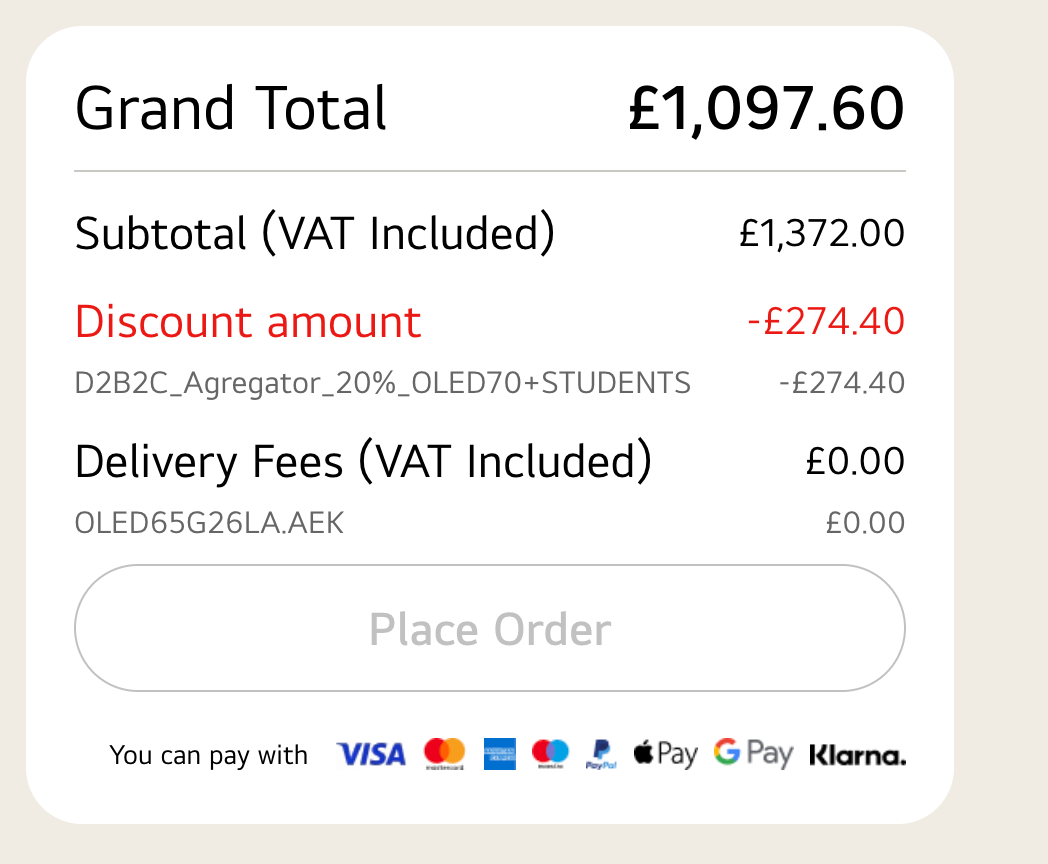Click the Mastercard payment logo

444,753
